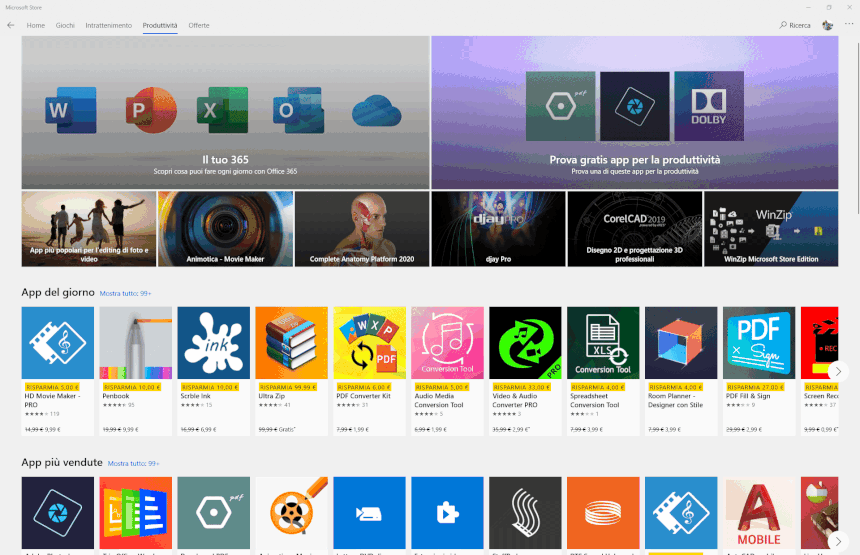Open the Penbook app icon

click(135, 343)
